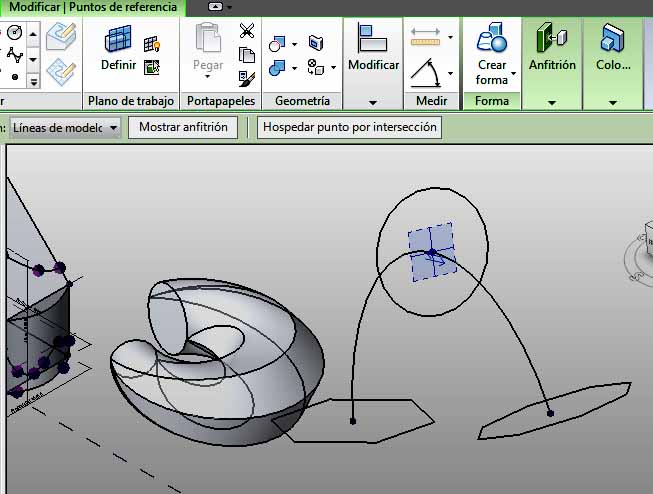
Task: Expand the Pegar paste options arrow
Action: (208, 82)
